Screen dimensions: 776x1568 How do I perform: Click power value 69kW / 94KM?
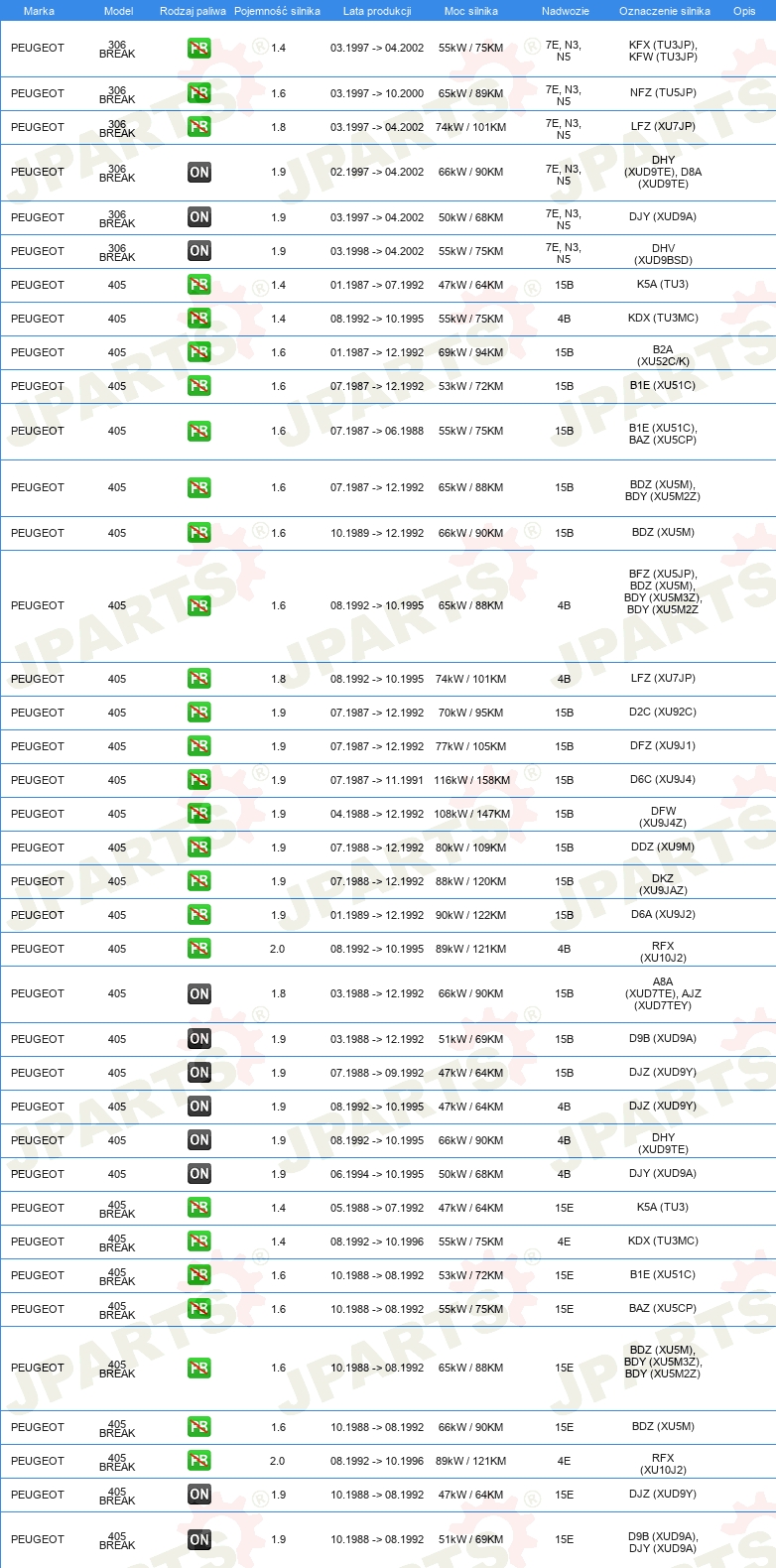pyautogui.click(x=471, y=352)
